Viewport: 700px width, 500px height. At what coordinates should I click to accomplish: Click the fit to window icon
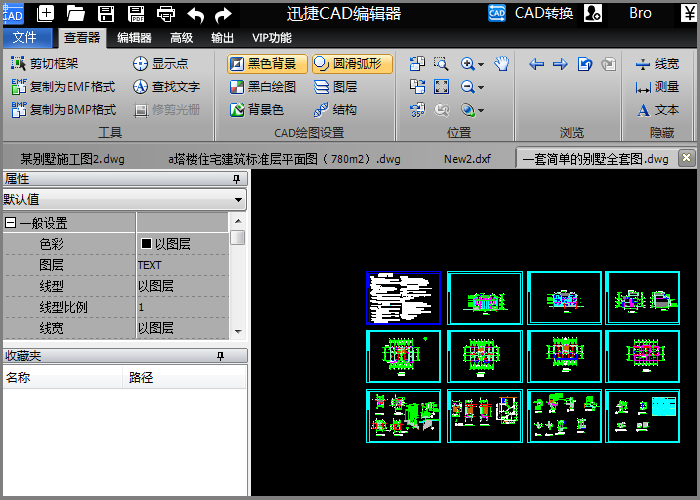(441, 87)
